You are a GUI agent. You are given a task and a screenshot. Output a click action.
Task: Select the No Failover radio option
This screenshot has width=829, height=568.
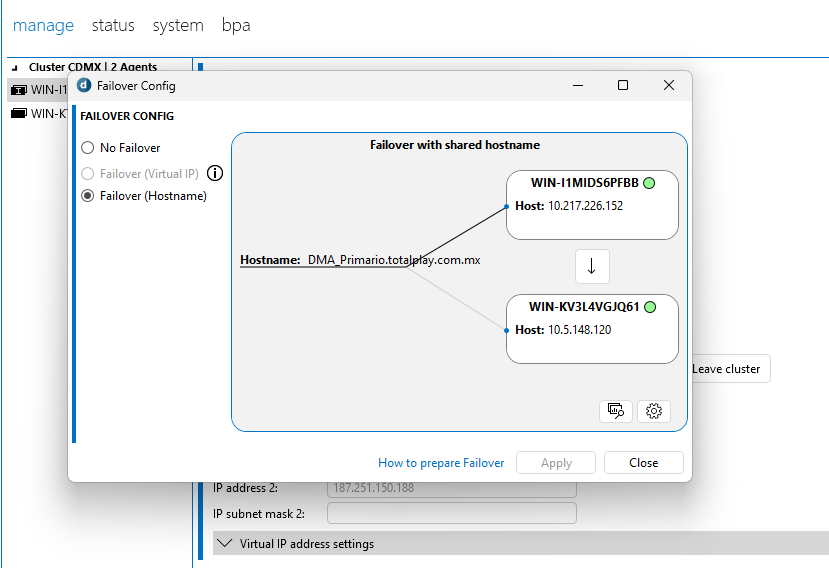(x=88, y=148)
